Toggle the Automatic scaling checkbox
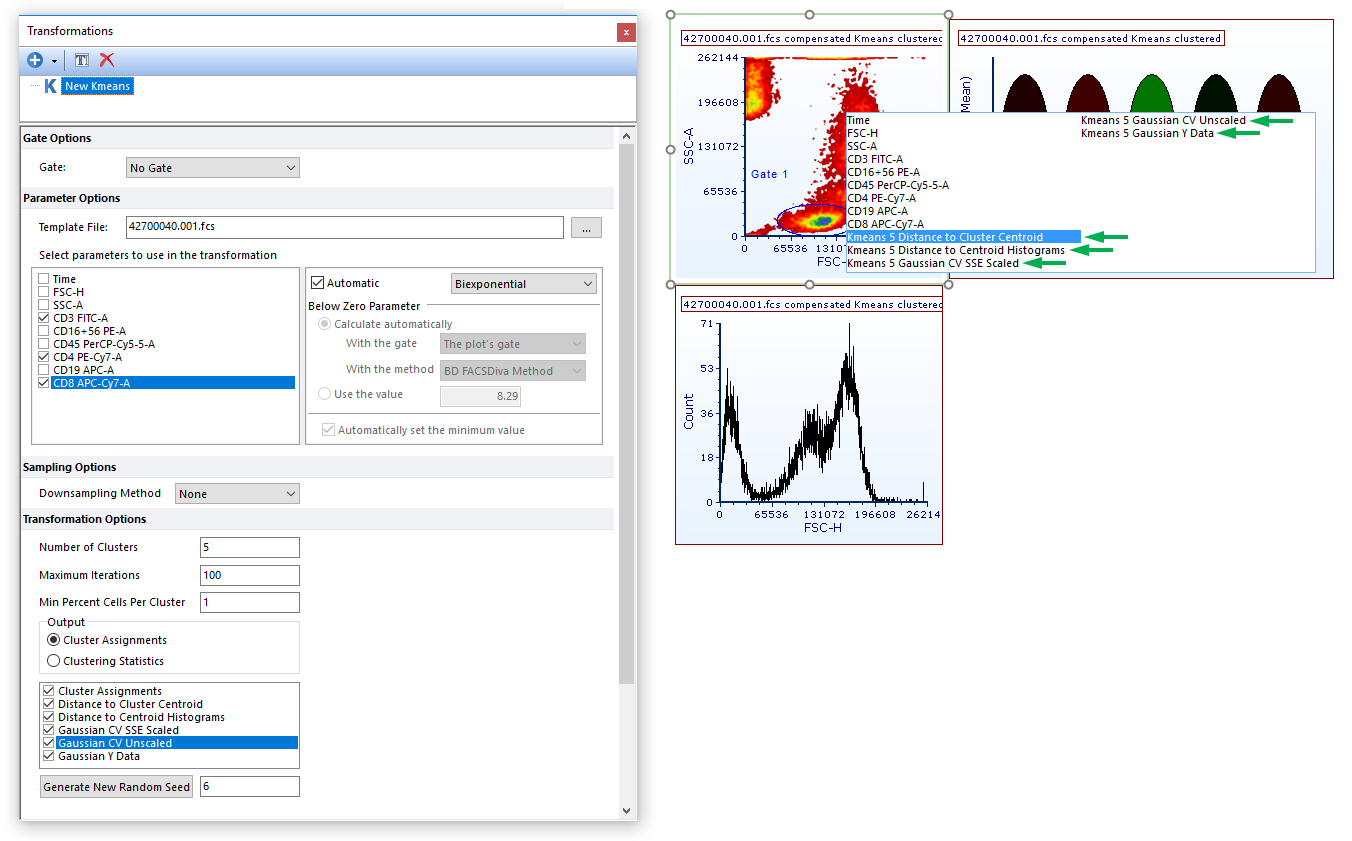The width and height of the screenshot is (1352, 841). [x=318, y=284]
